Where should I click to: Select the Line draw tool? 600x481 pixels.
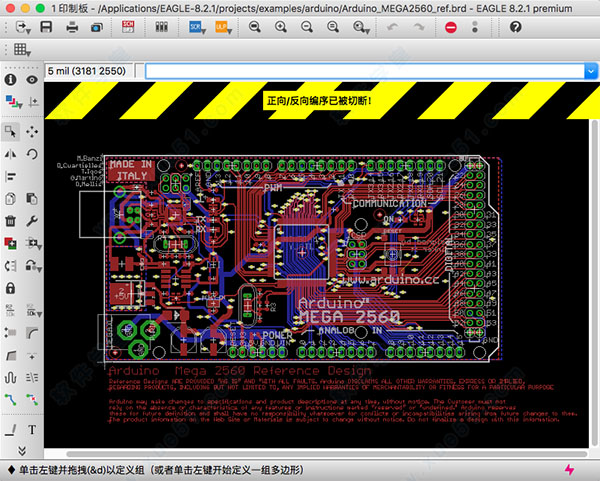[10, 430]
